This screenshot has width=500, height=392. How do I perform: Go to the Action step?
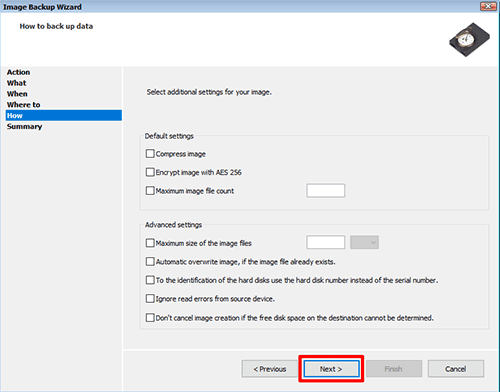(x=19, y=72)
